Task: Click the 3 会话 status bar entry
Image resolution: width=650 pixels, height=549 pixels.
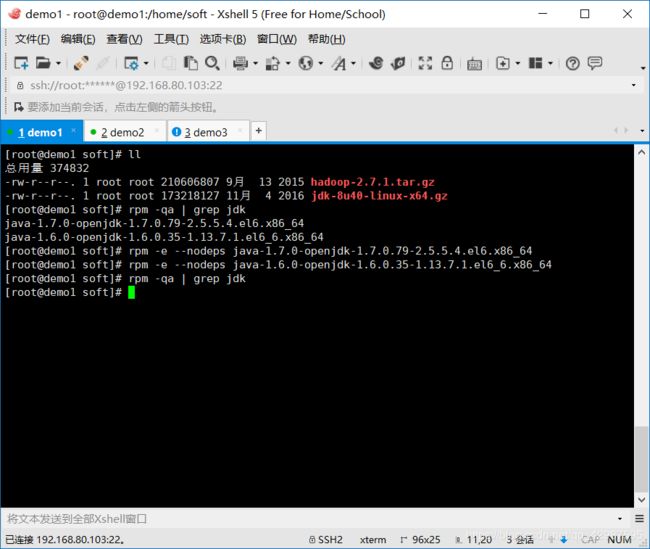Action: pyautogui.click(x=520, y=539)
